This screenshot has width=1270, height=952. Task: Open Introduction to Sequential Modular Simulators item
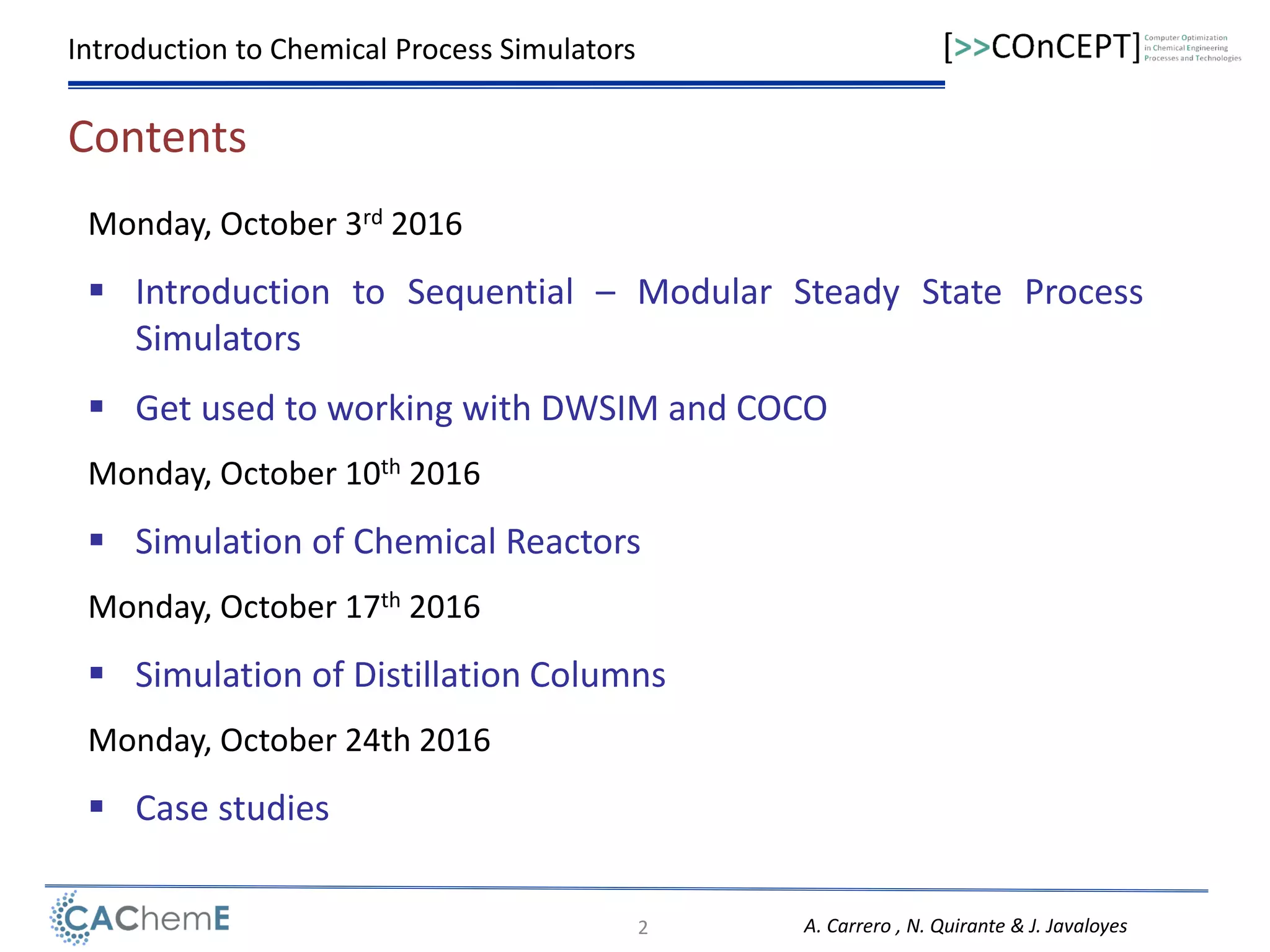(639, 293)
